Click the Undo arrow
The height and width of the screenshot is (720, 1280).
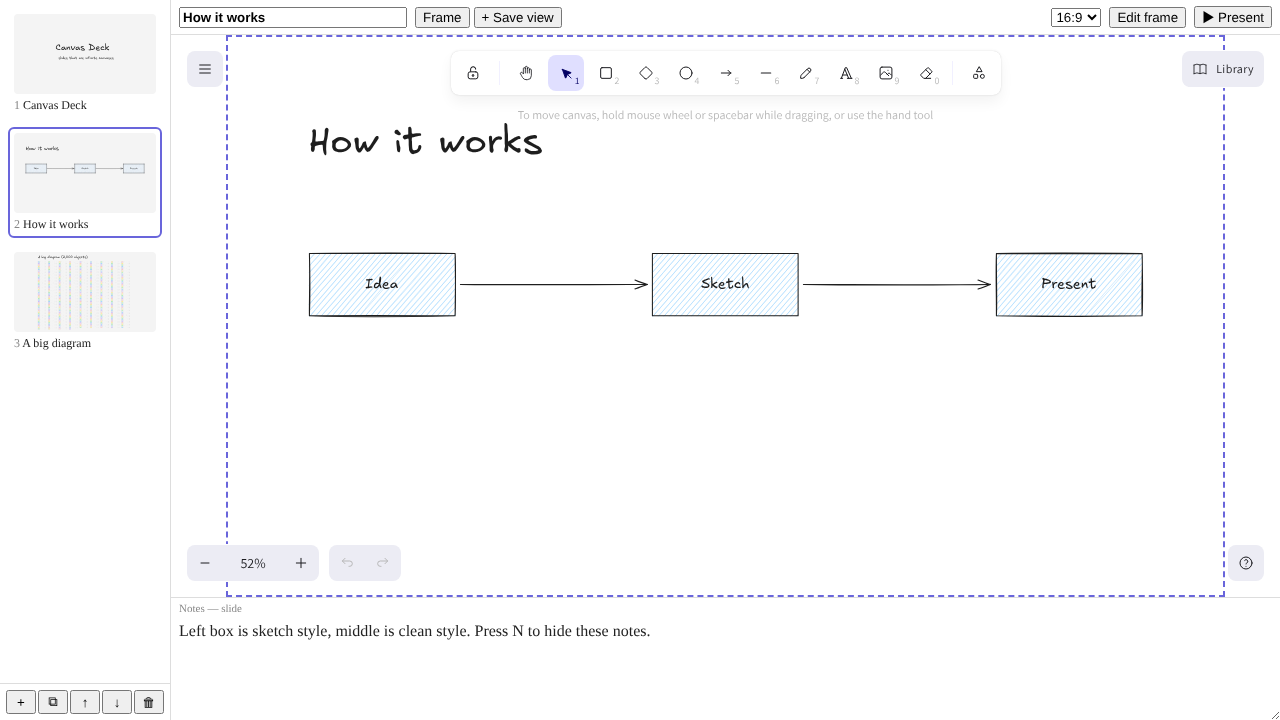tap(347, 563)
